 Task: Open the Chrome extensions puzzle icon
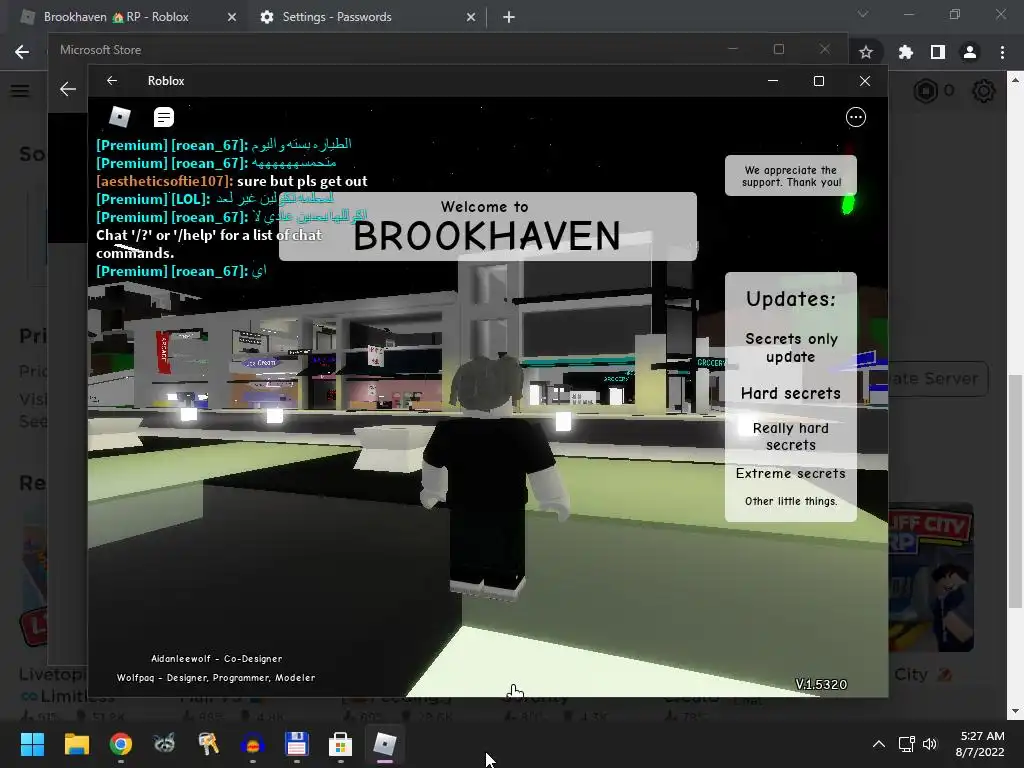906,52
